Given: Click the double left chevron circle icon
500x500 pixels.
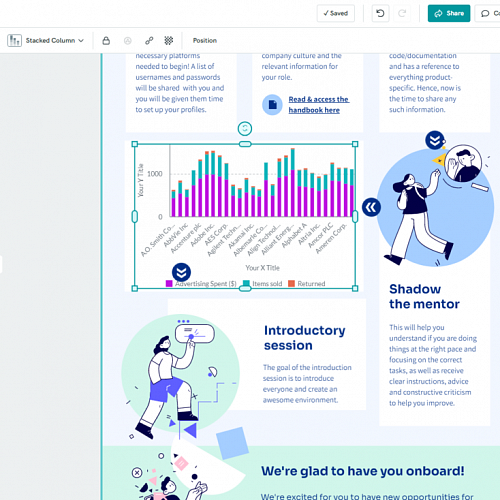Looking at the screenshot, I should click(371, 207).
